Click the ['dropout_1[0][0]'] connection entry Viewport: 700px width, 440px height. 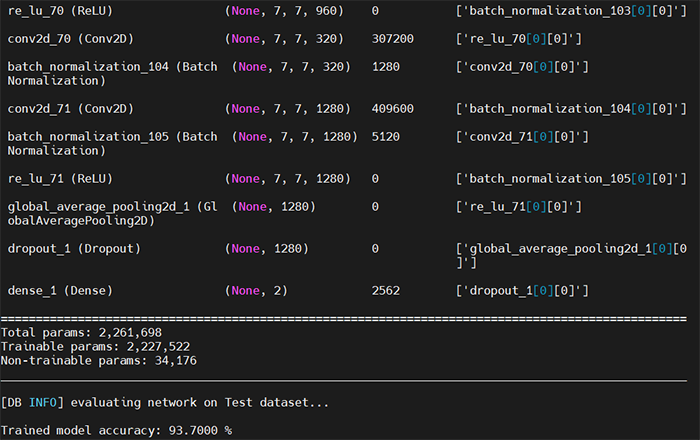point(522,290)
